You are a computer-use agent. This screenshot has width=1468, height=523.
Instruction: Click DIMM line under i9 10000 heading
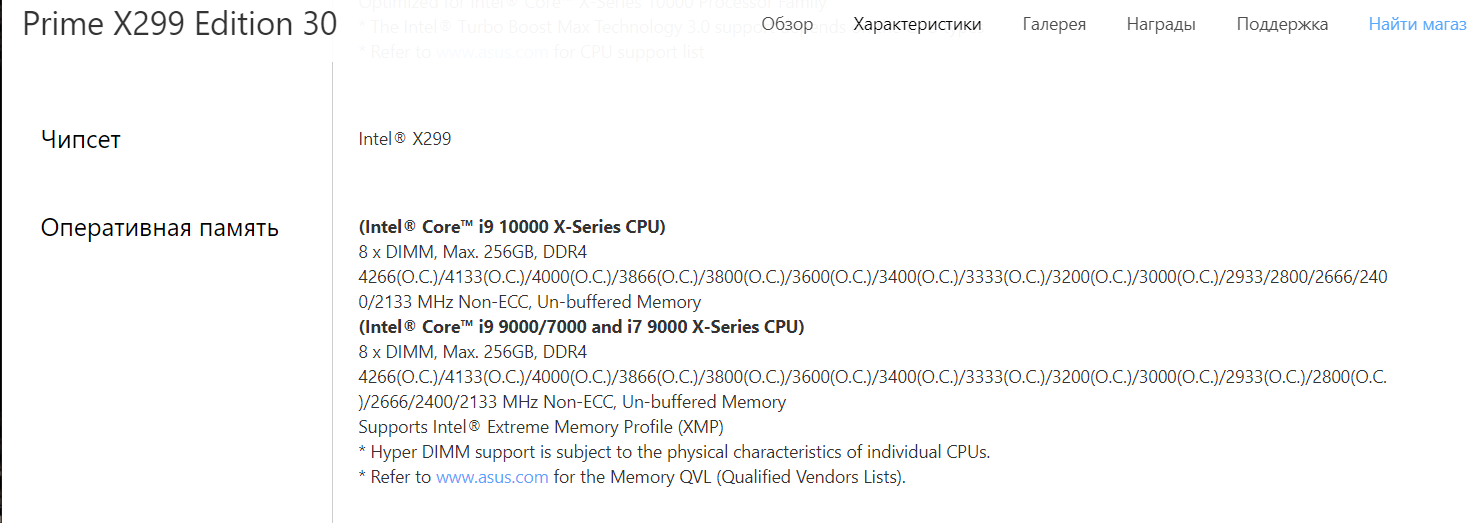[x=473, y=252]
